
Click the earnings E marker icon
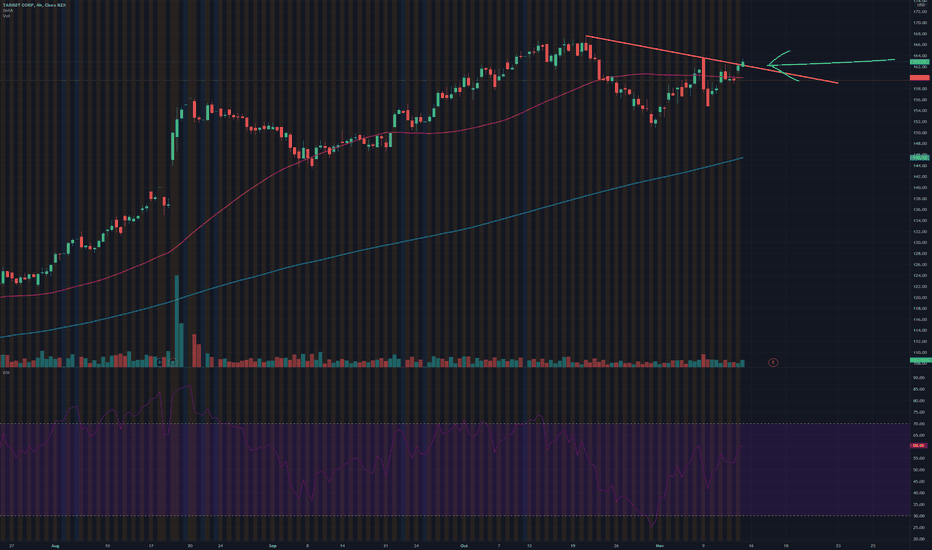coord(773,362)
